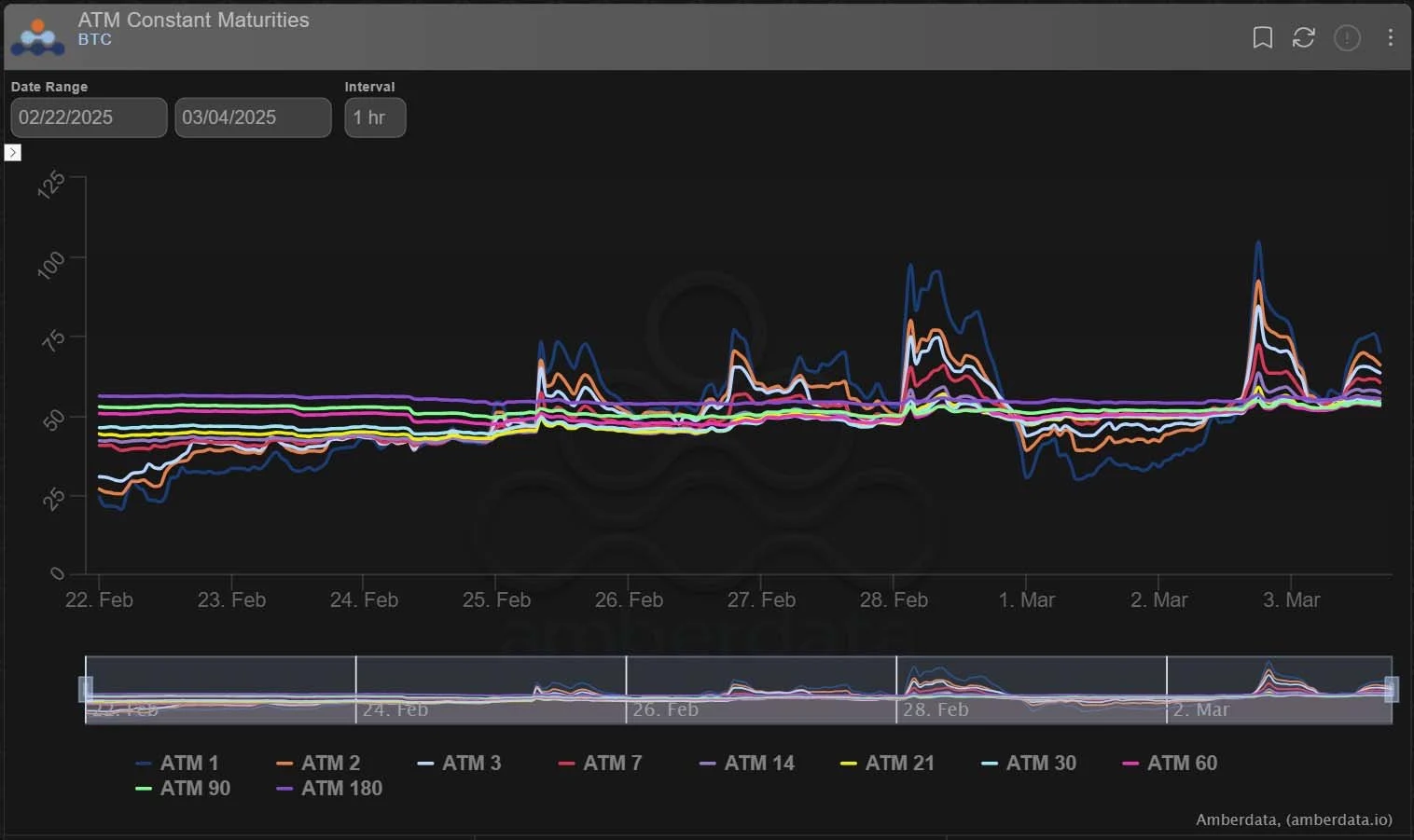Refresh the chart with the reload icon
The image size is (1414, 840).
pyautogui.click(x=1303, y=37)
